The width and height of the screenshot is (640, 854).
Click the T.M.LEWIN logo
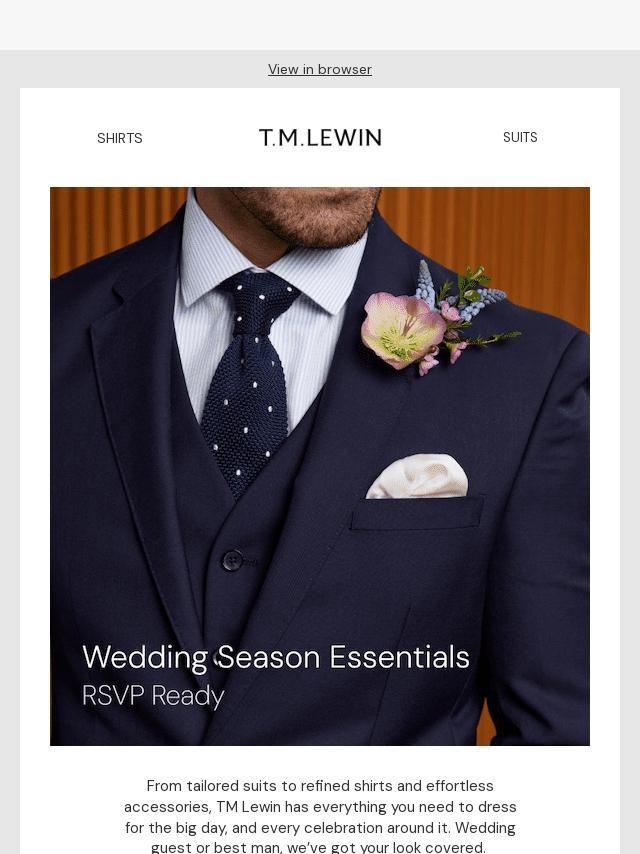(320, 138)
